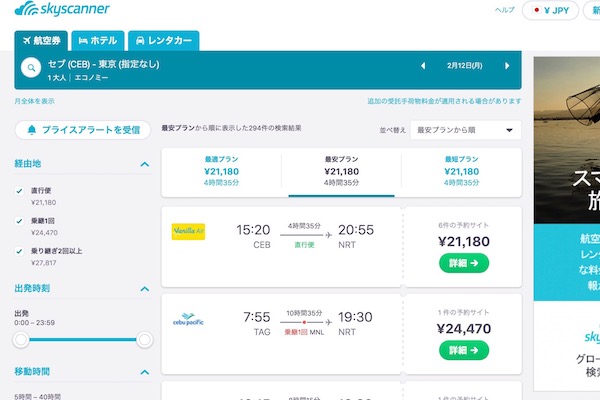The height and width of the screenshot is (400, 600).
Task: Click 月全体を表示 link
Action: pos(34,101)
